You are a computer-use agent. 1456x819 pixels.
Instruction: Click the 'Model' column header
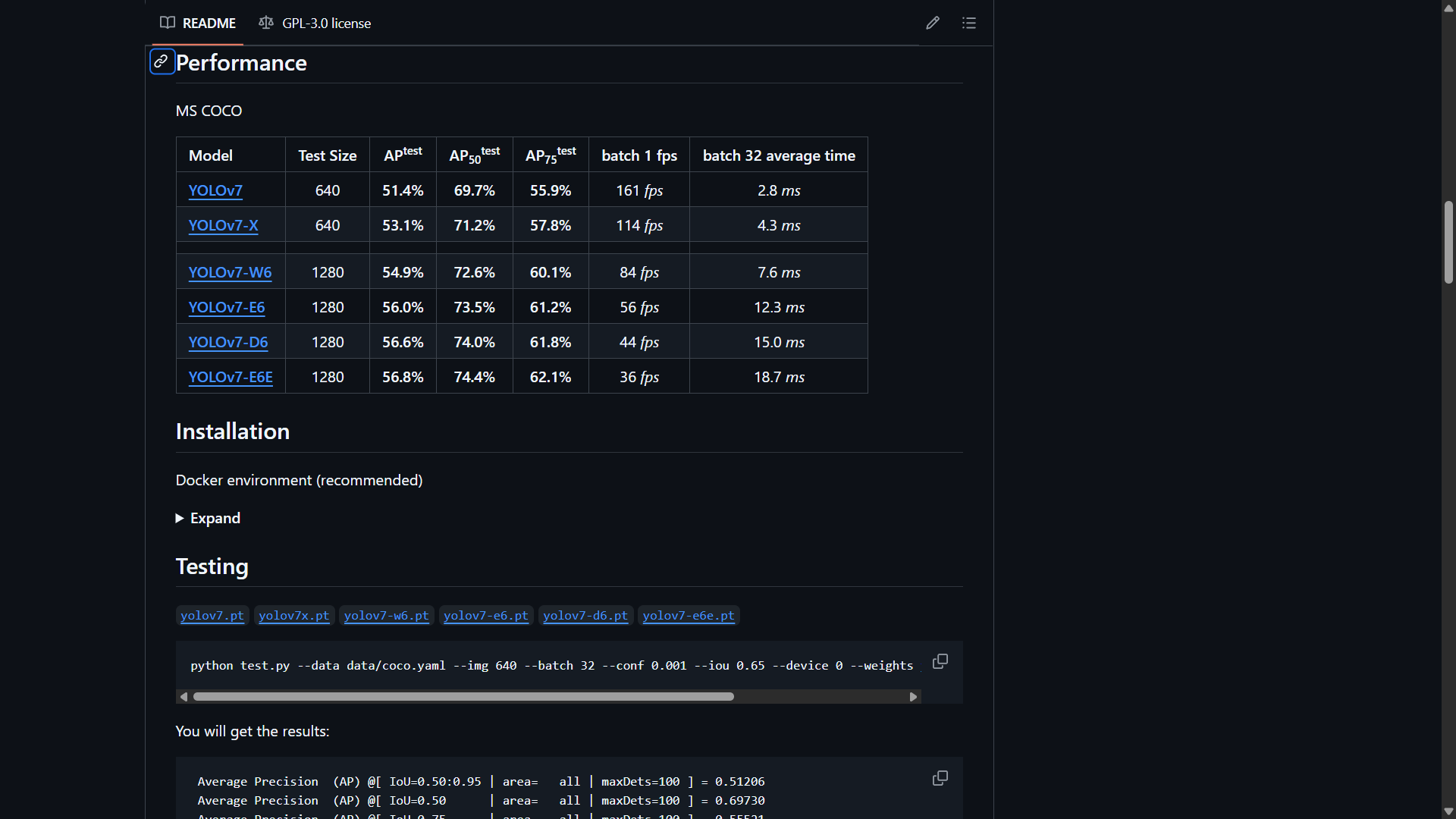point(231,155)
